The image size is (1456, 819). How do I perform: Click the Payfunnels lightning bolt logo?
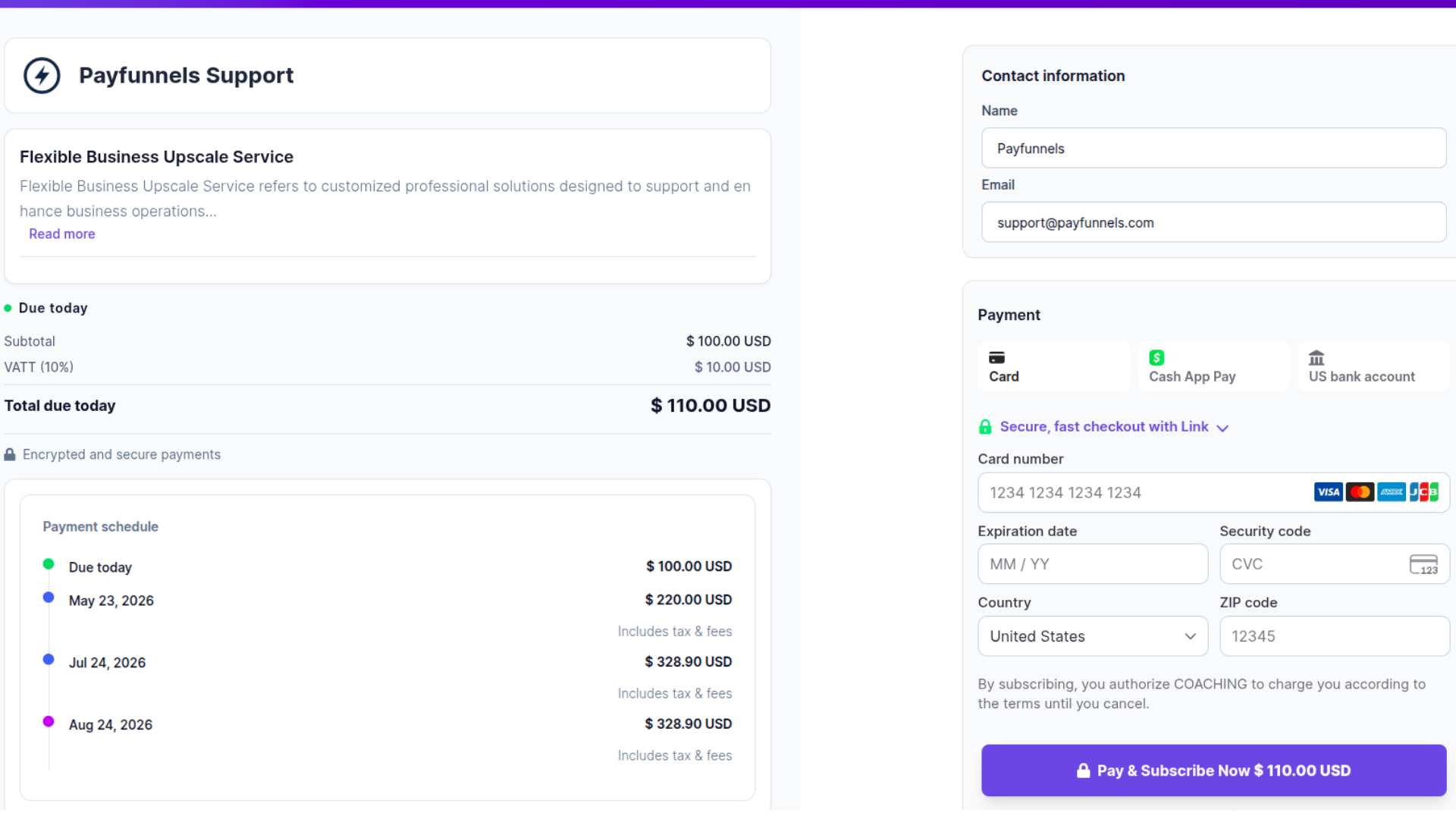click(x=42, y=76)
